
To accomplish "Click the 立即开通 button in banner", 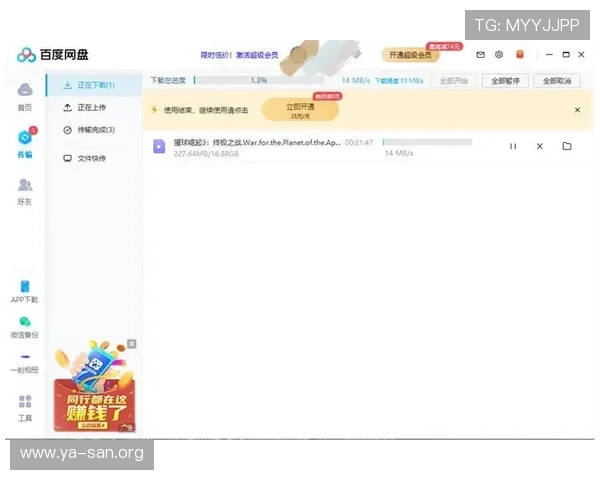I will tap(300, 110).
